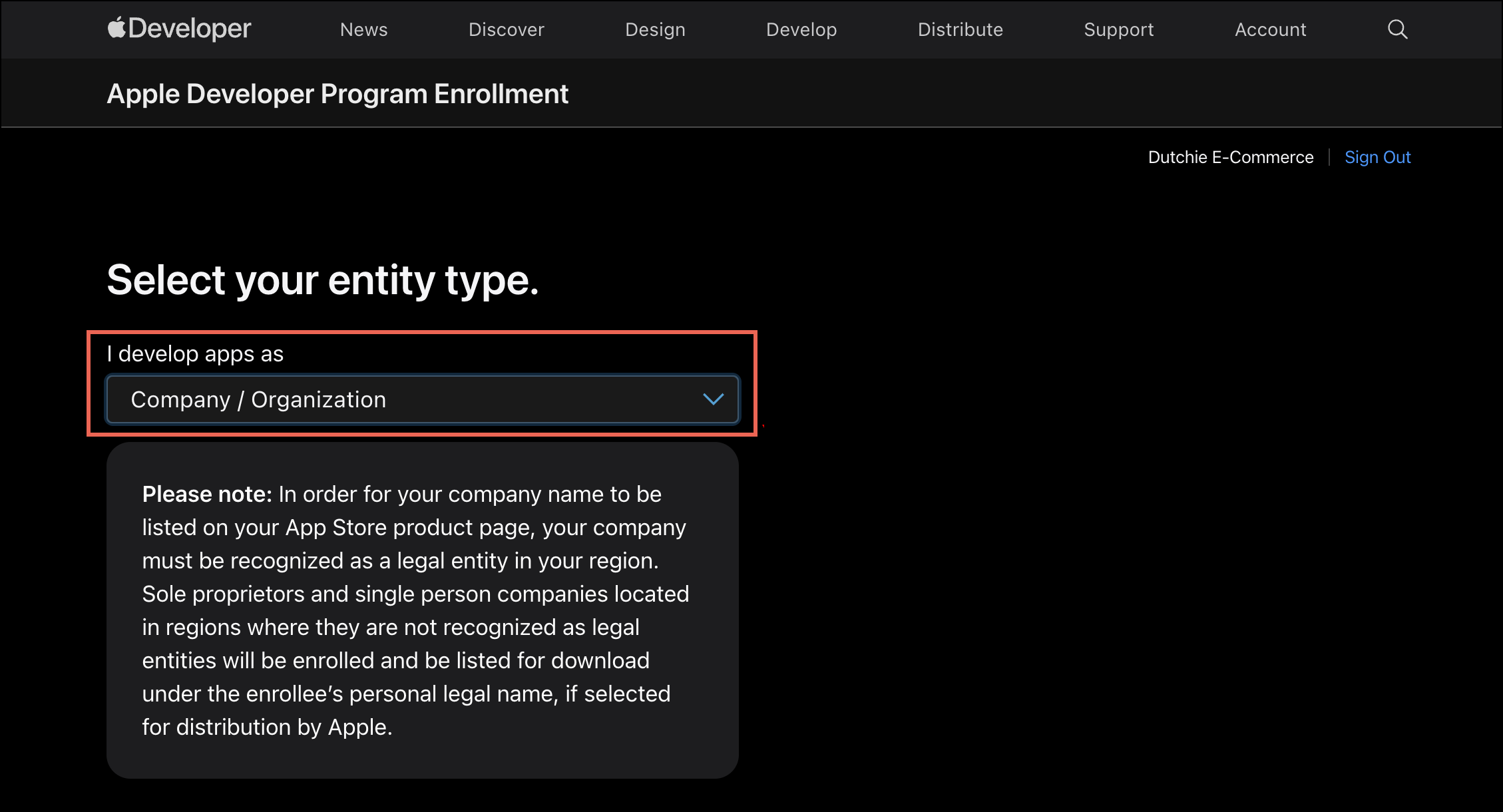Click the 'I develop apps as' label
Image resolution: width=1503 pixels, height=812 pixels.
pyautogui.click(x=195, y=353)
